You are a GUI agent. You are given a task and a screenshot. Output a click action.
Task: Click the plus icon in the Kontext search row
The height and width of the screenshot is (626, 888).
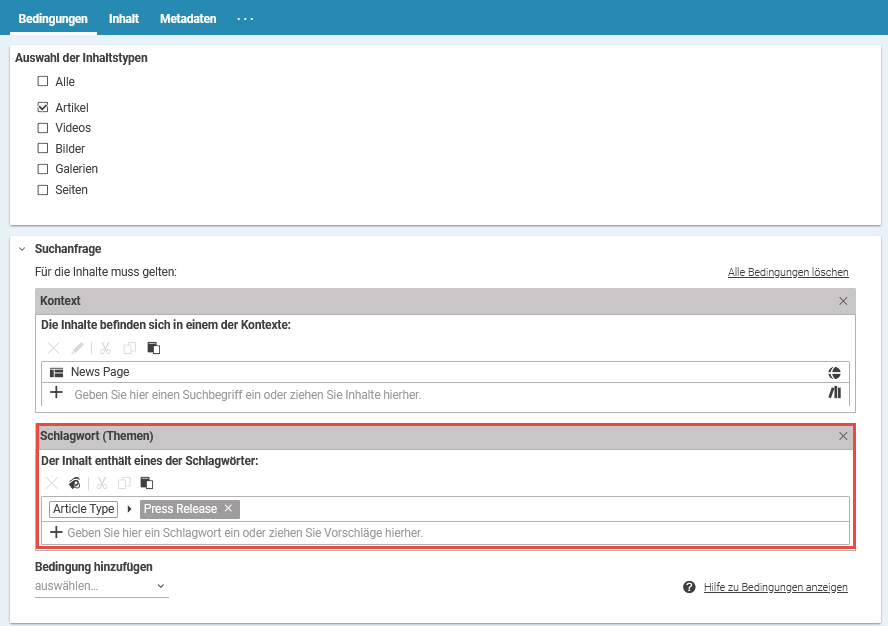[x=56, y=394]
